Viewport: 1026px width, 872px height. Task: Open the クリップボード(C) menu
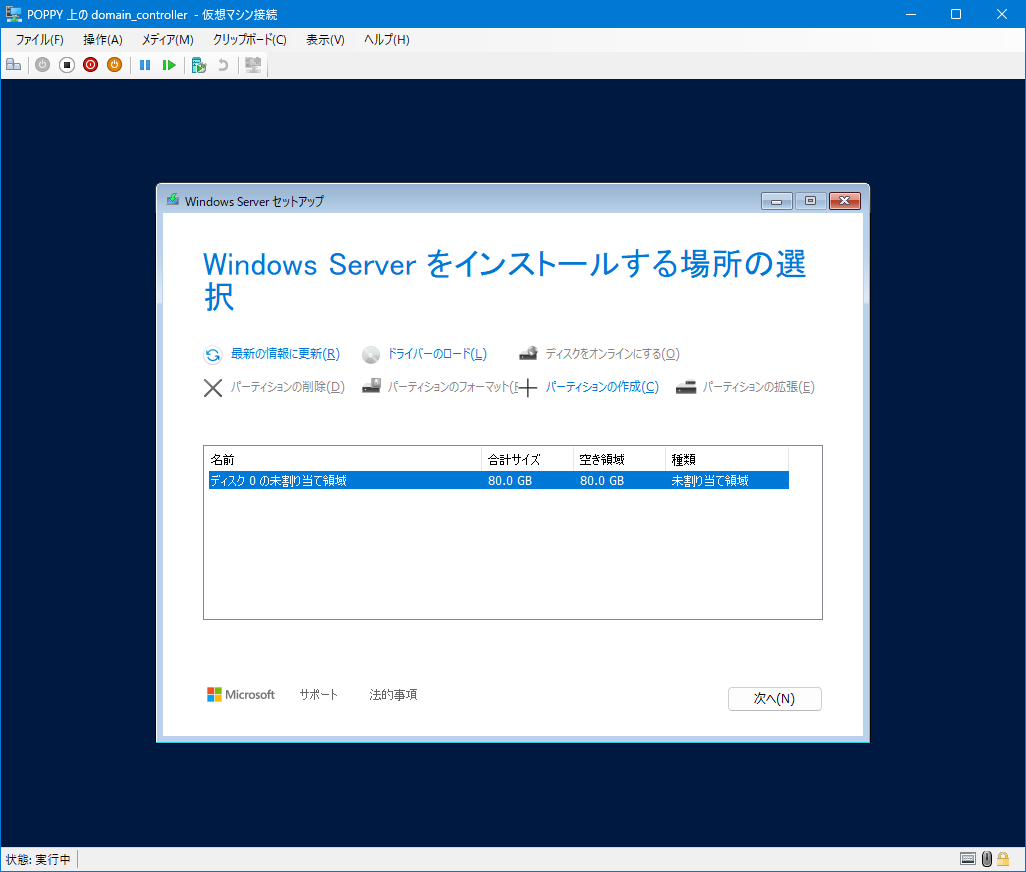[249, 40]
